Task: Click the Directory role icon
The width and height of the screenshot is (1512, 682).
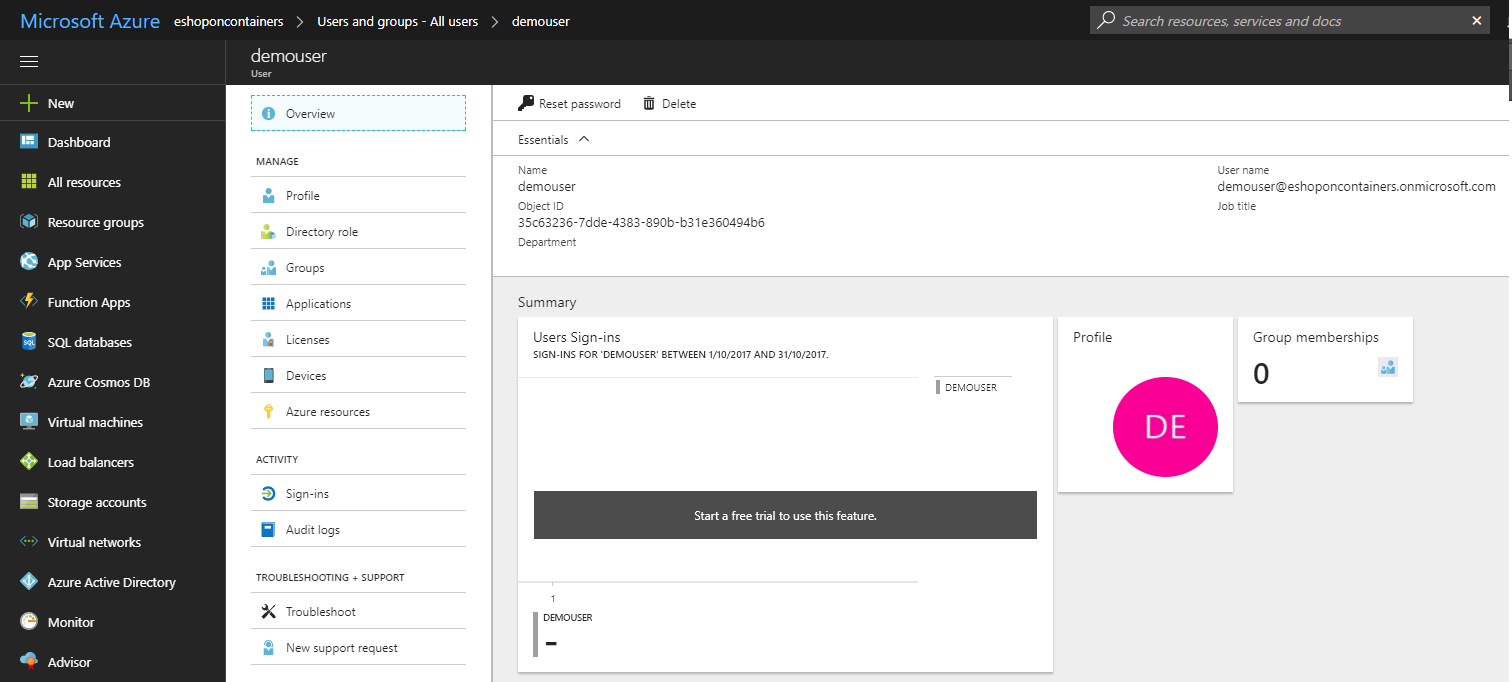Action: point(268,232)
